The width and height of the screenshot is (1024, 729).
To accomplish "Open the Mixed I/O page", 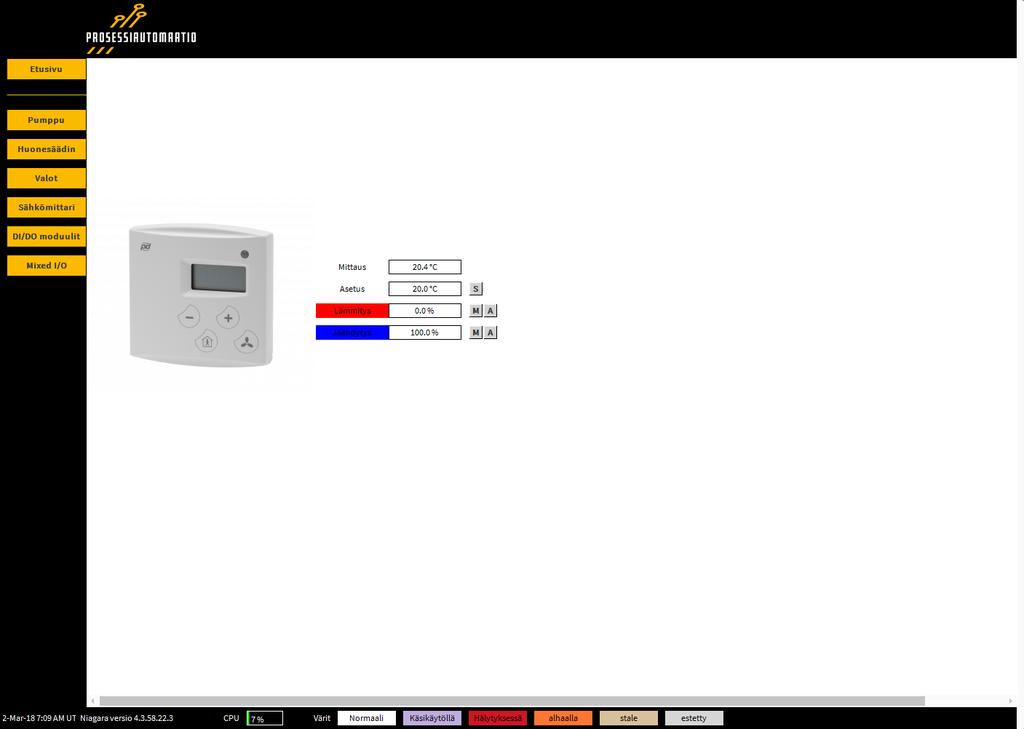I will 46,265.
